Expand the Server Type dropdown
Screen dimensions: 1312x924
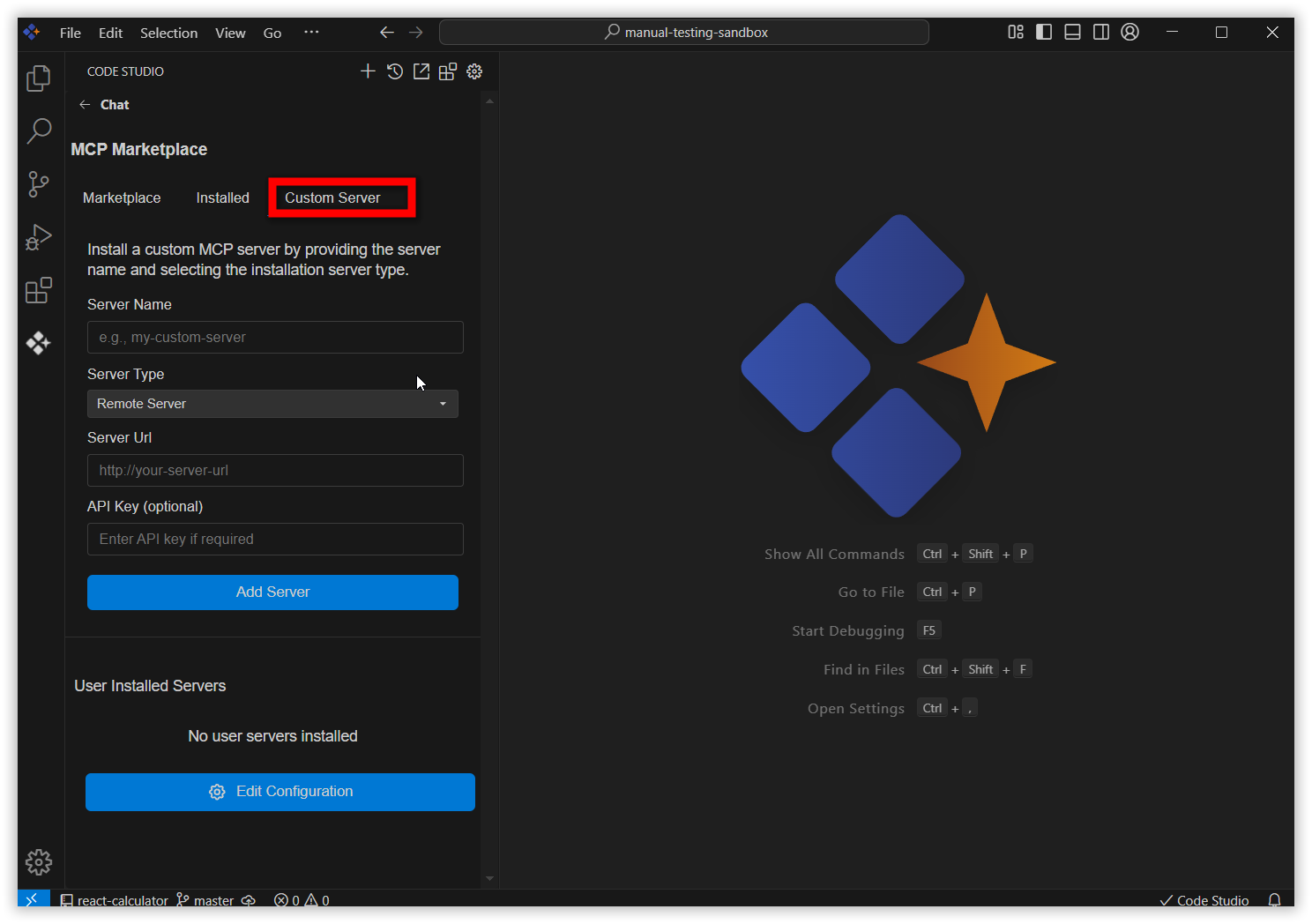272,404
